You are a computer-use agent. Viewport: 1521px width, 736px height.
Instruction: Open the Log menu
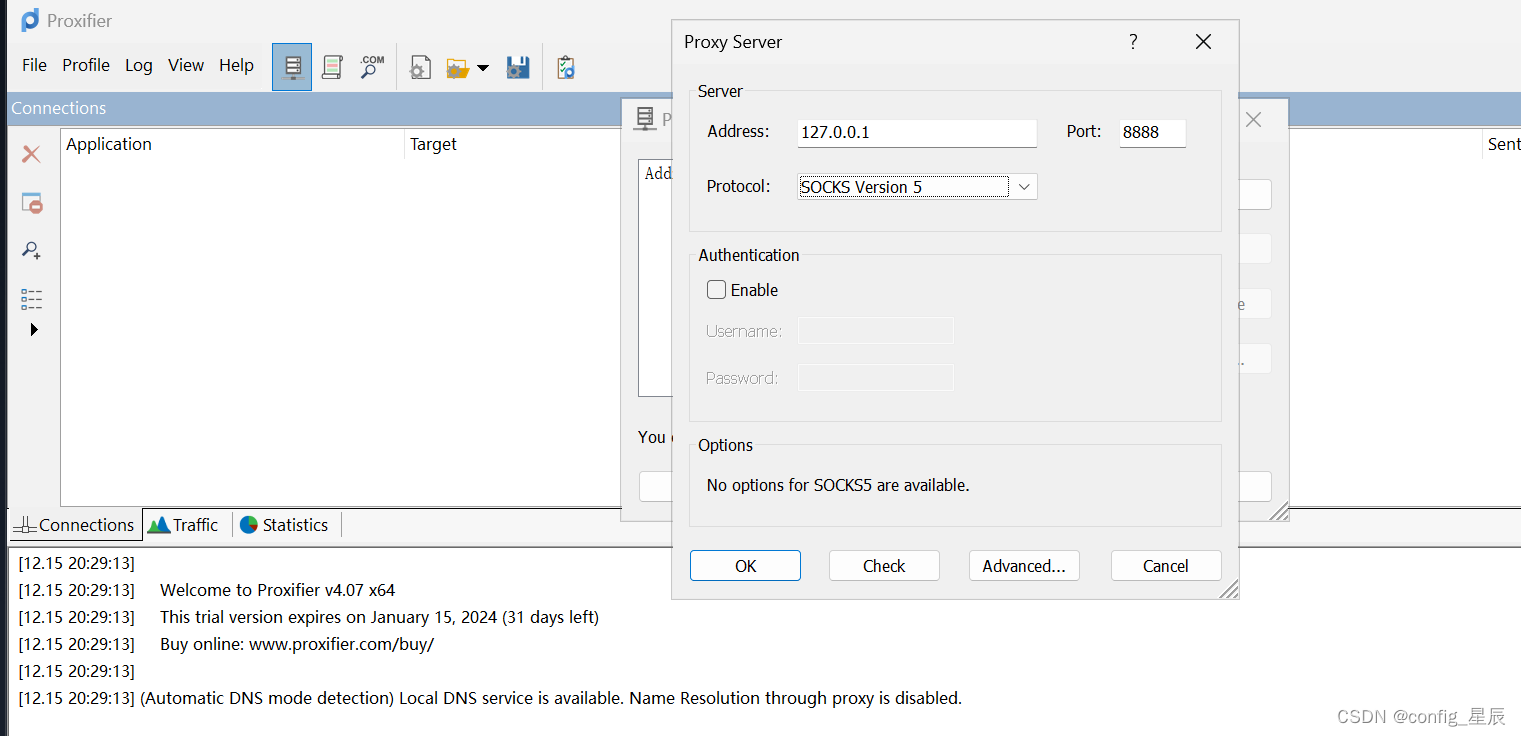(139, 65)
